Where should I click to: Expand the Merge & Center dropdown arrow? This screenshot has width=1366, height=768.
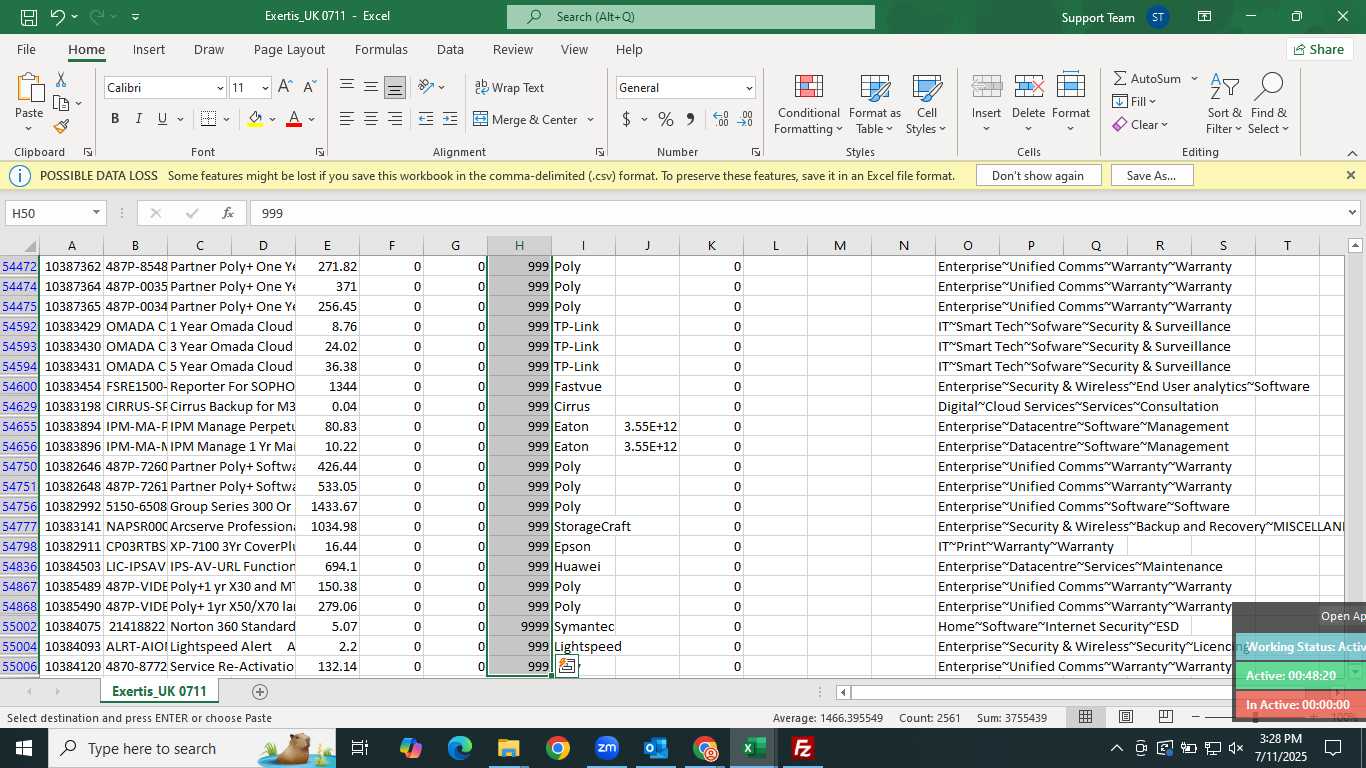pos(591,119)
